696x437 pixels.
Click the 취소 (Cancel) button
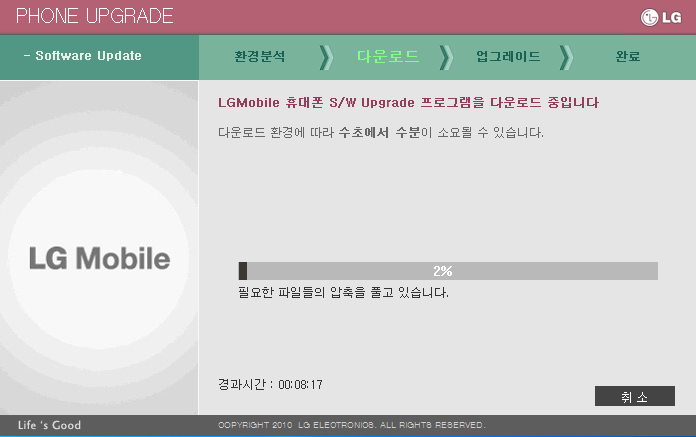635,396
